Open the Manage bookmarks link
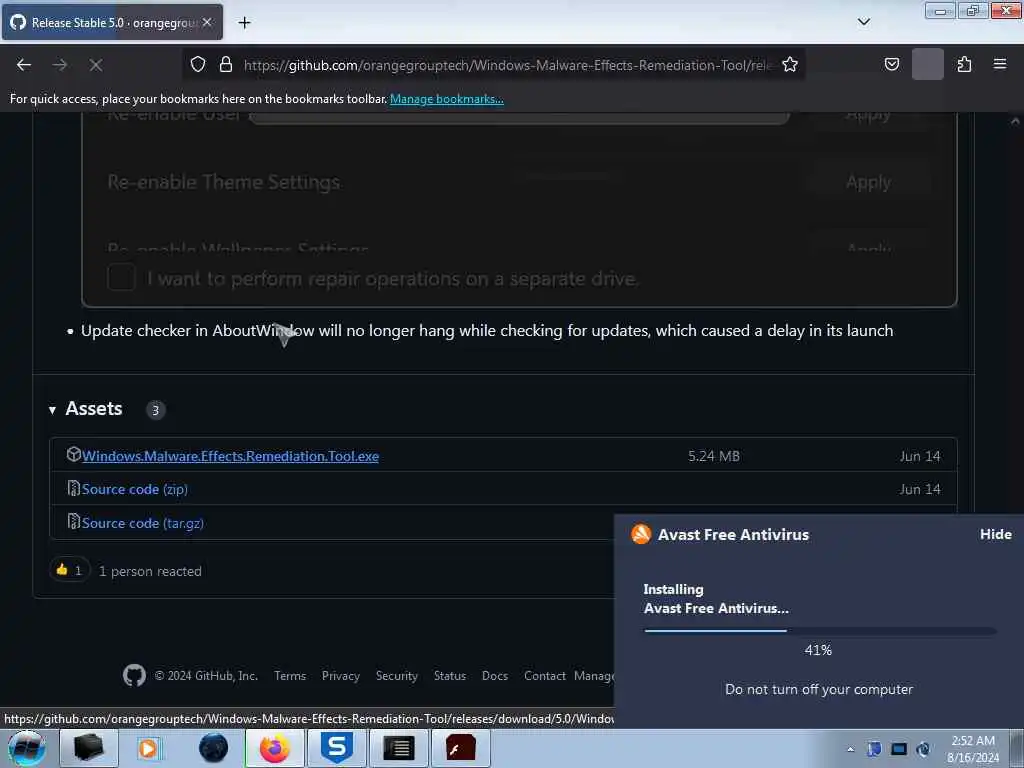Viewport: 1024px width, 768px height. (x=447, y=99)
